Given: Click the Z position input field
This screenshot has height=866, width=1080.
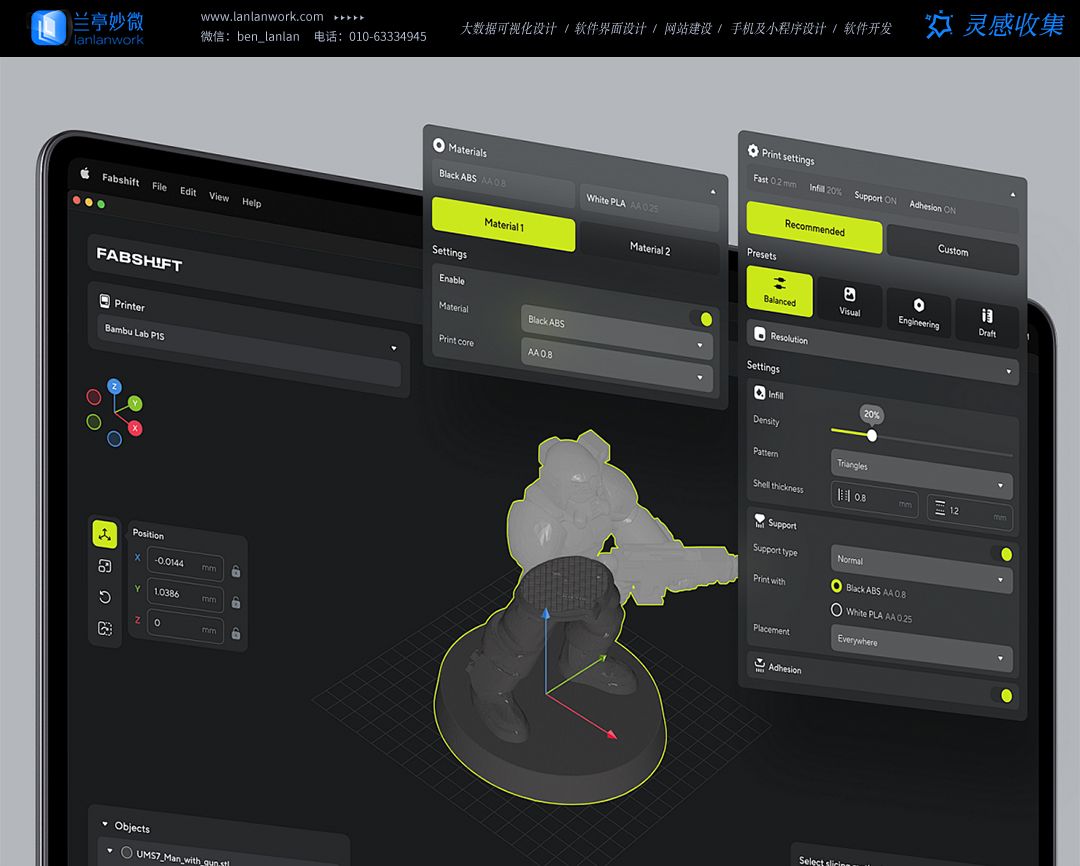Looking at the screenshot, I should (185, 626).
